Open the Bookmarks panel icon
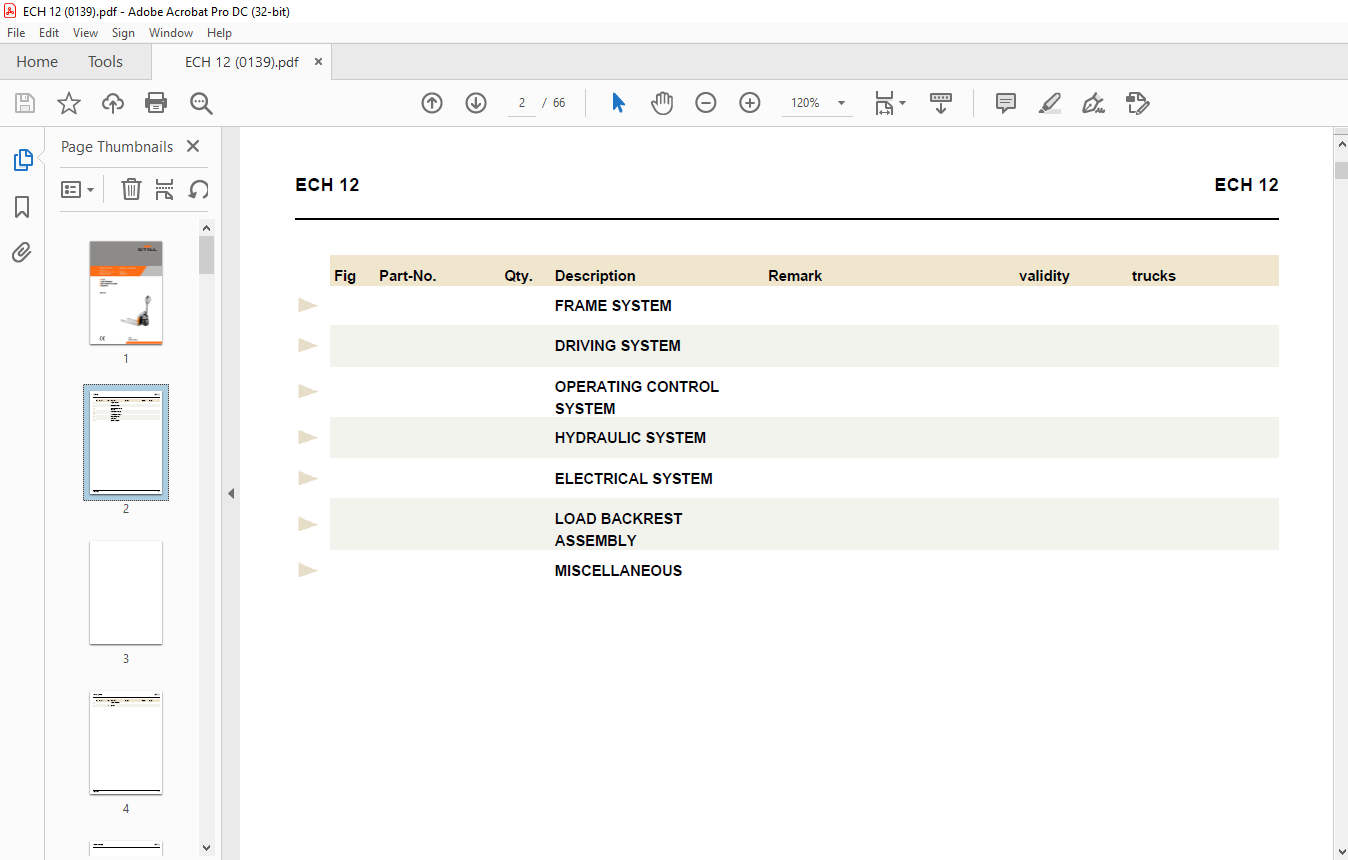This screenshot has height=860, width=1348. (x=22, y=207)
